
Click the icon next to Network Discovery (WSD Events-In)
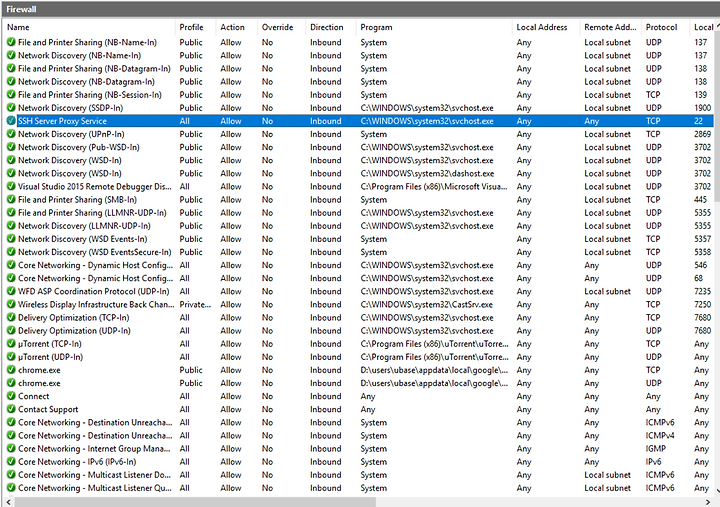pyautogui.click(x=11, y=239)
